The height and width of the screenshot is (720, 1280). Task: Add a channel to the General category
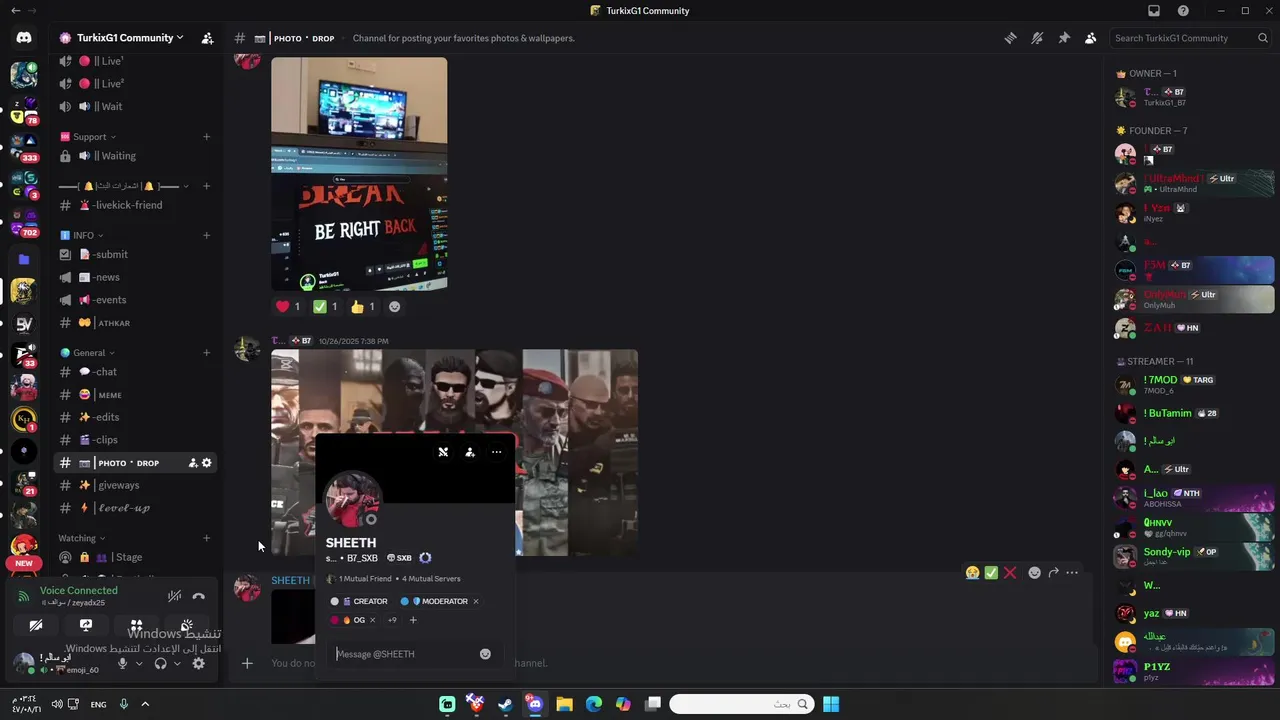[x=206, y=353]
